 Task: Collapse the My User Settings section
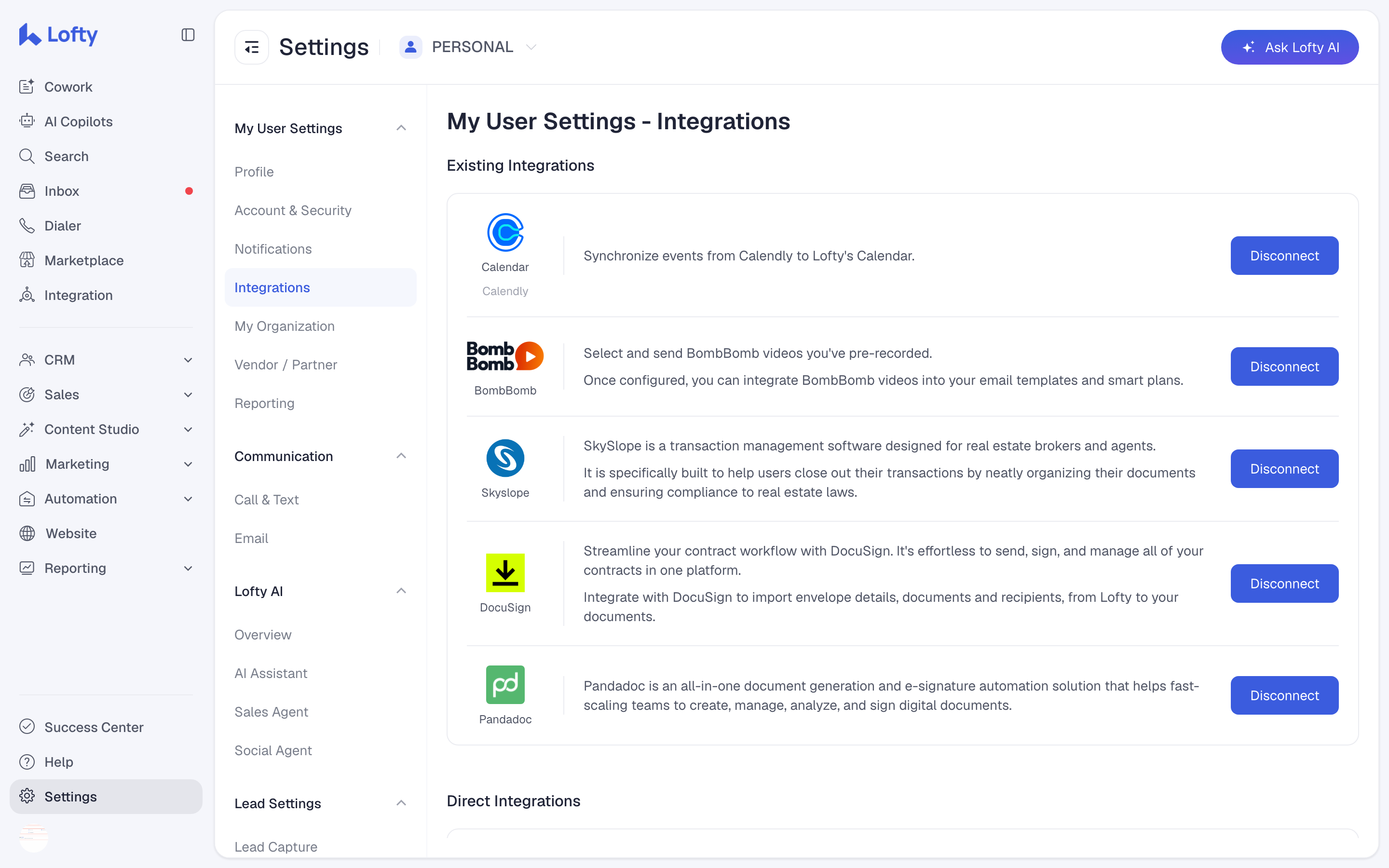(401, 128)
